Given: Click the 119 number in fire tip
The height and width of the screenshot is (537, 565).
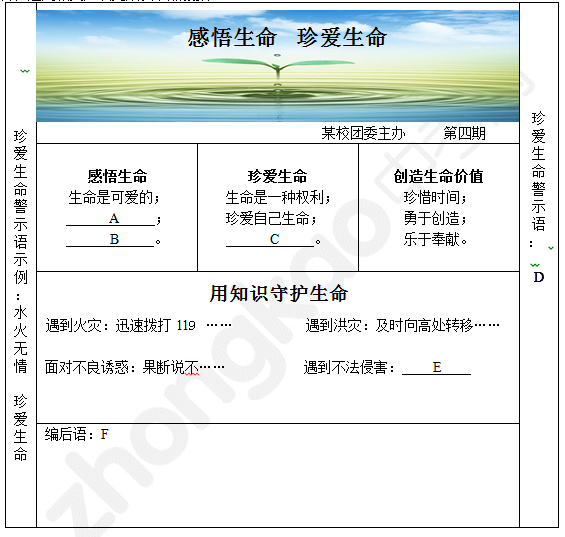Looking at the screenshot, I should click(x=186, y=325).
